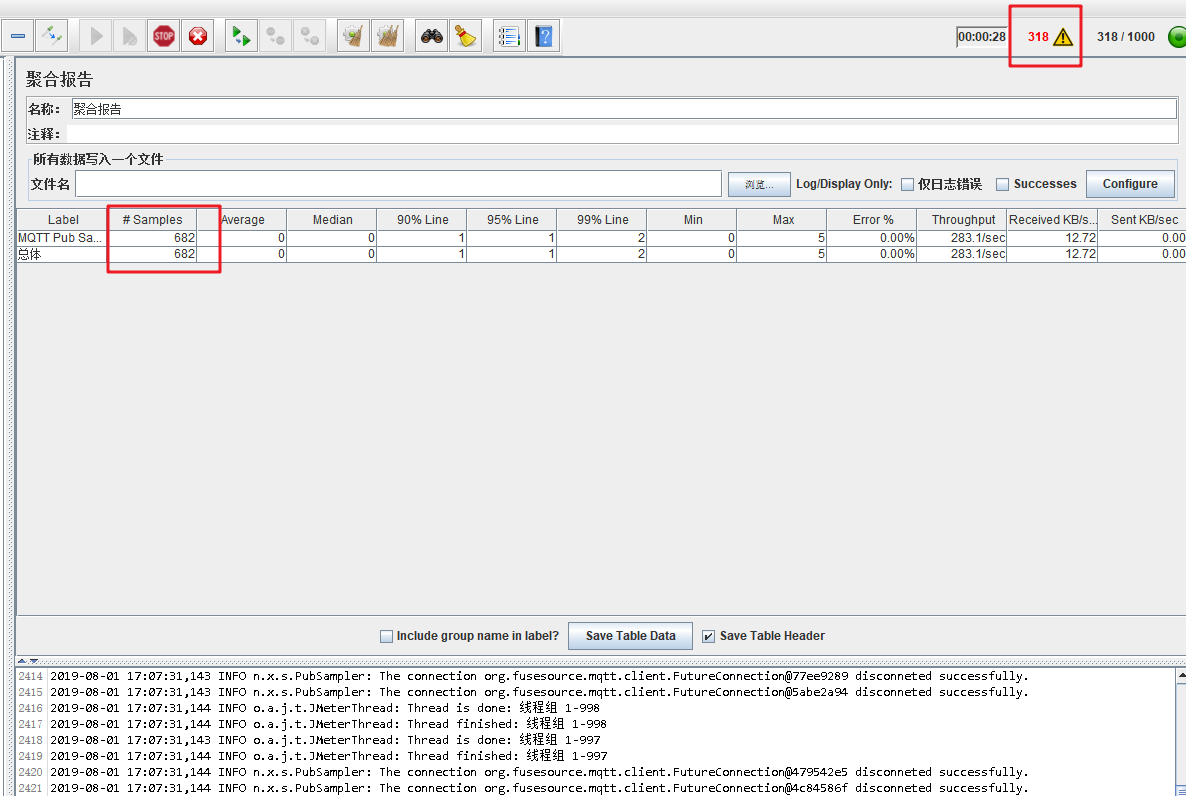Click the Throughput column header

pos(963,219)
